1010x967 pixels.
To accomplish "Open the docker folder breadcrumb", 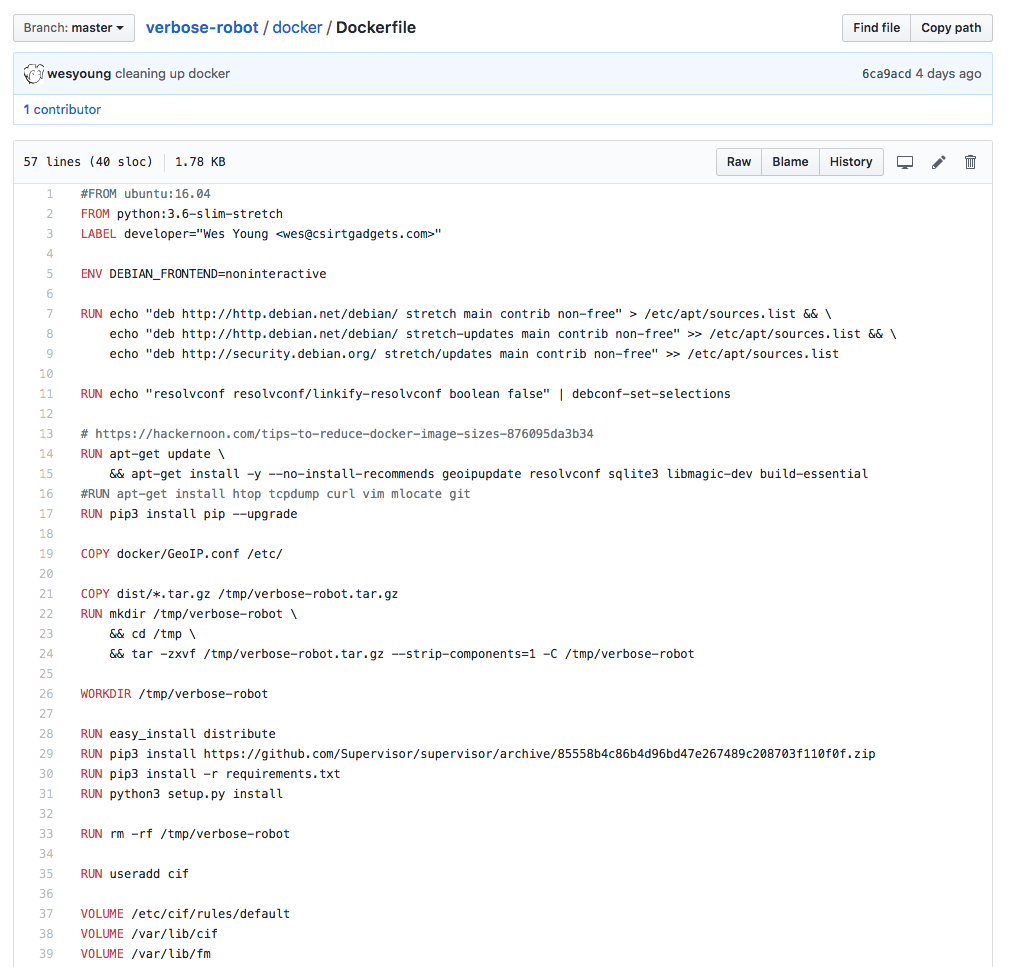I will (297, 28).
